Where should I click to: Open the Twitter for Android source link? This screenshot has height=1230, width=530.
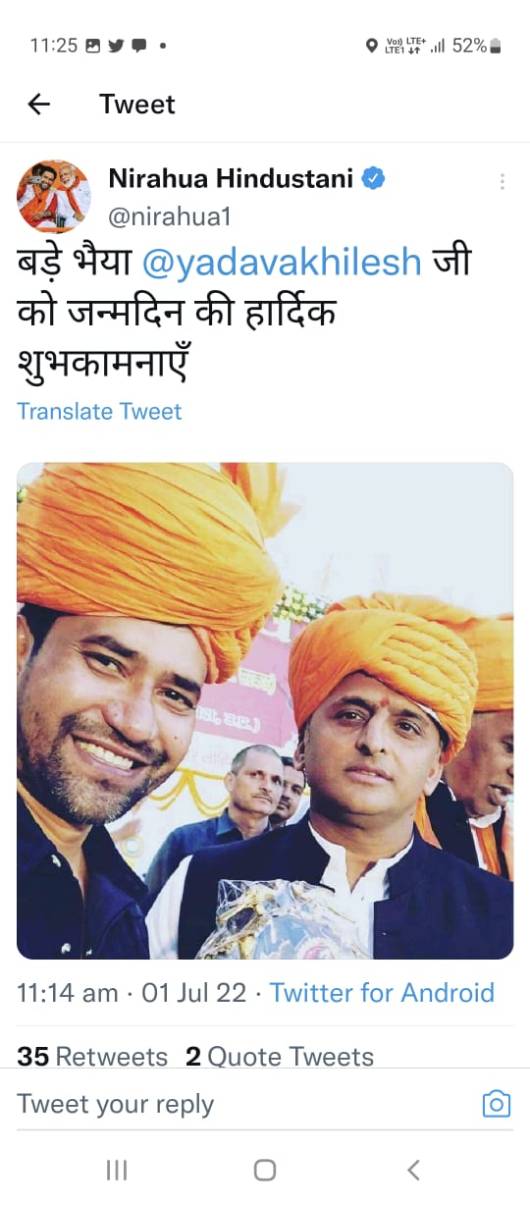(382, 992)
